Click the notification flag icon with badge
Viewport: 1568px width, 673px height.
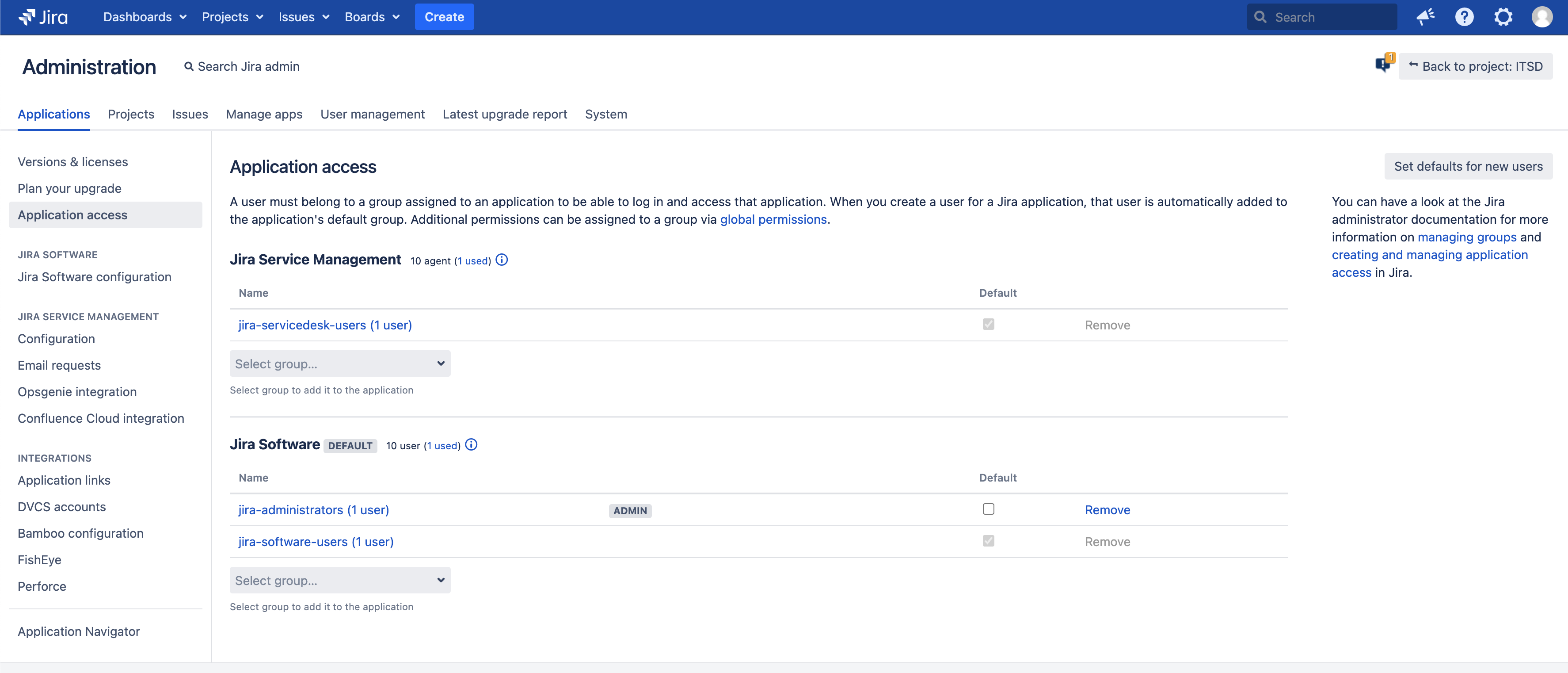pos(1384,64)
